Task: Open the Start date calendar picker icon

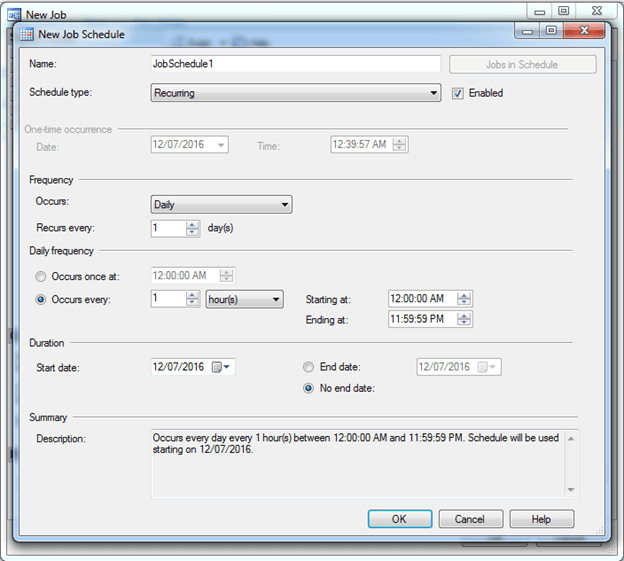Action: pyautogui.click(x=221, y=367)
